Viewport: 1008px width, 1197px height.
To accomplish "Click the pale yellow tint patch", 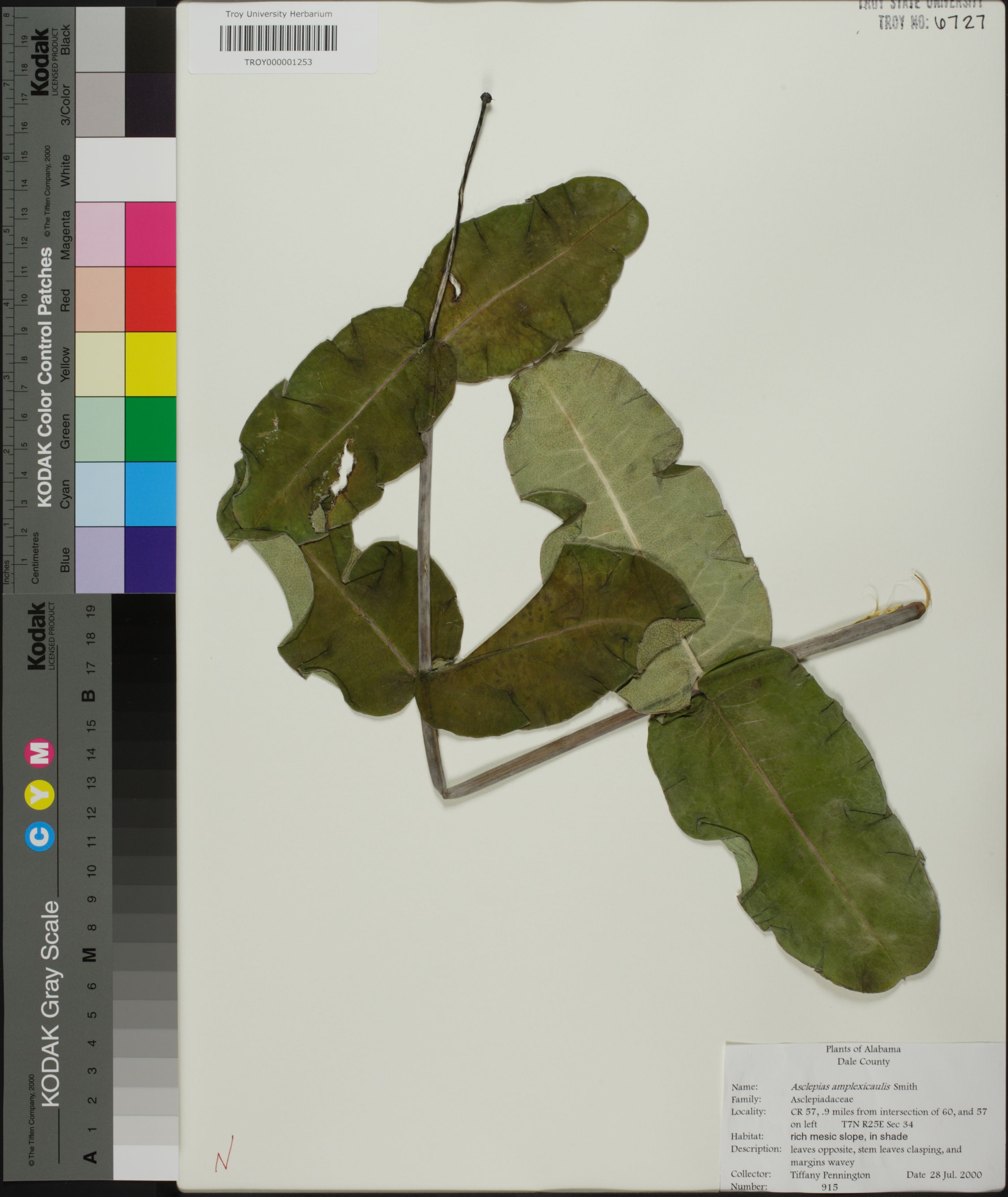I will 100,364.
